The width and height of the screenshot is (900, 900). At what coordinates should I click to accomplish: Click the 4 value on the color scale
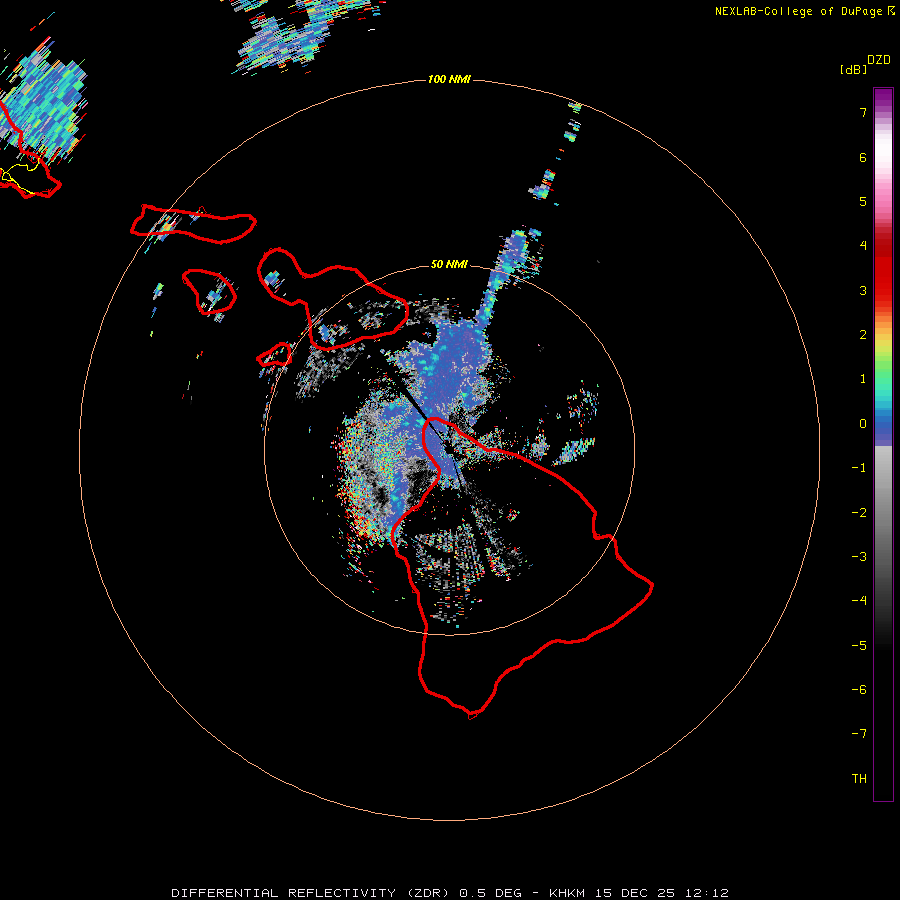(x=863, y=246)
